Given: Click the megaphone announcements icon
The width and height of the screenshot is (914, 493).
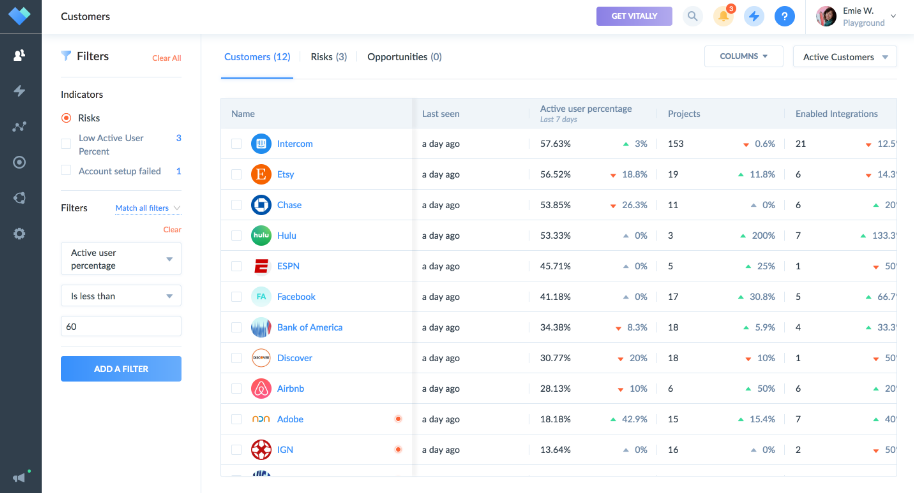Looking at the screenshot, I should coord(19,477).
